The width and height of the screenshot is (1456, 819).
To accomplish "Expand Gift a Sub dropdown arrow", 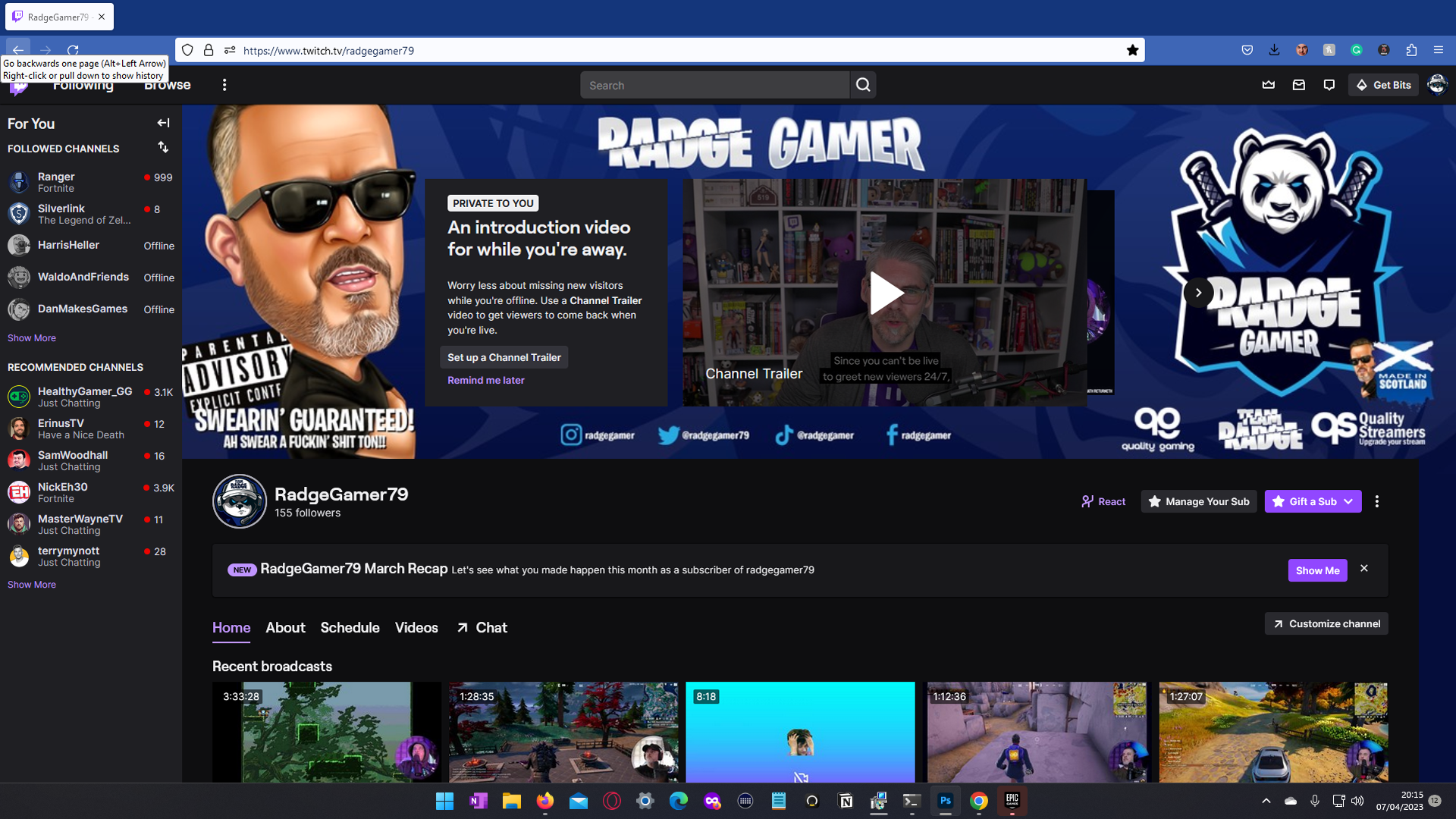I will coord(1349,501).
